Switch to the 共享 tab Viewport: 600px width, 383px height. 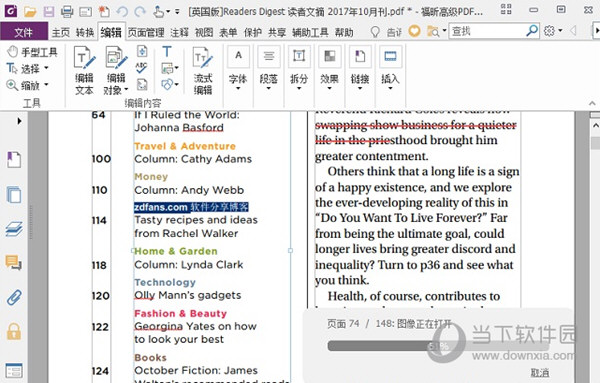pos(277,33)
